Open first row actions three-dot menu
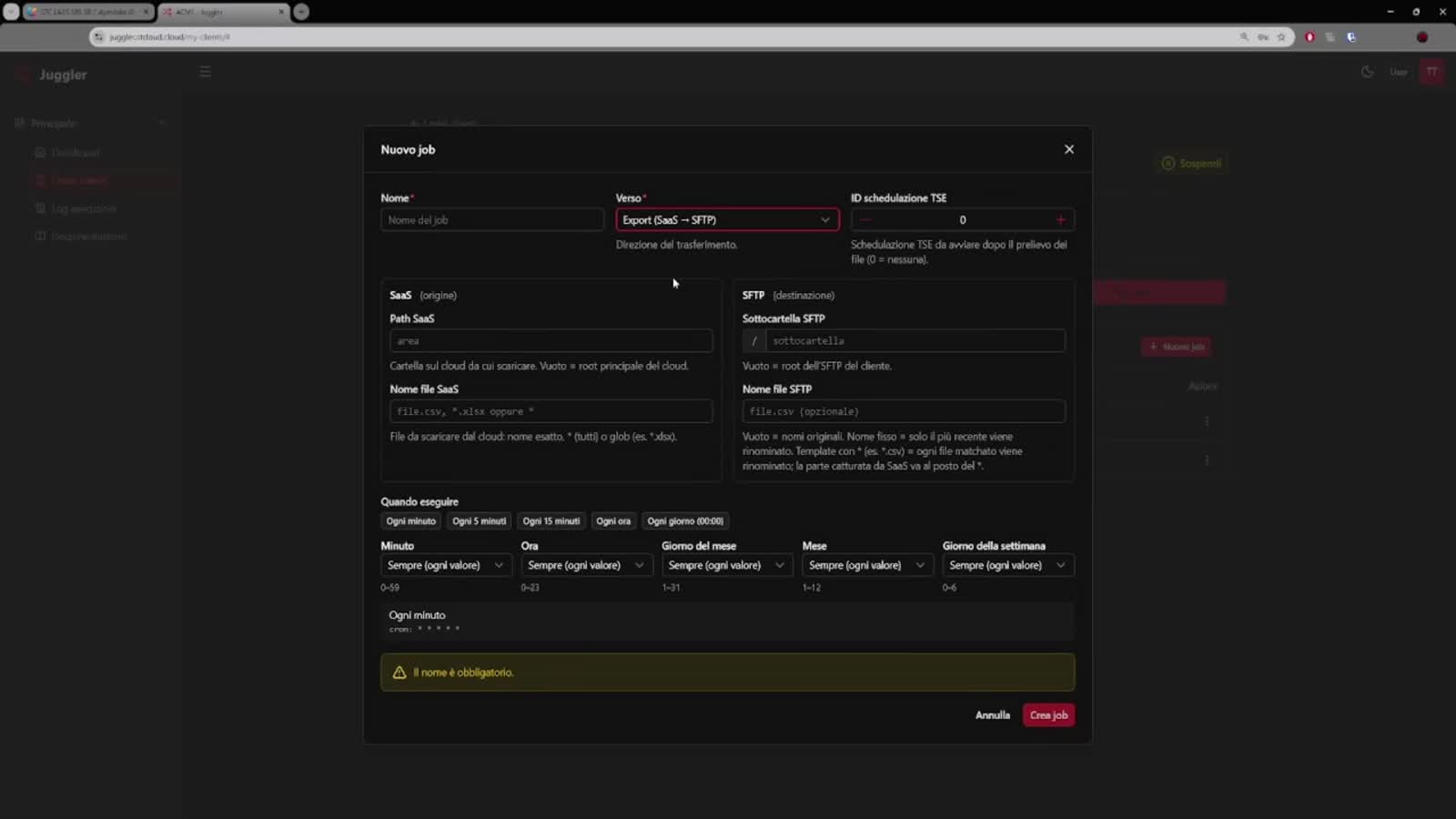 [x=1207, y=421]
